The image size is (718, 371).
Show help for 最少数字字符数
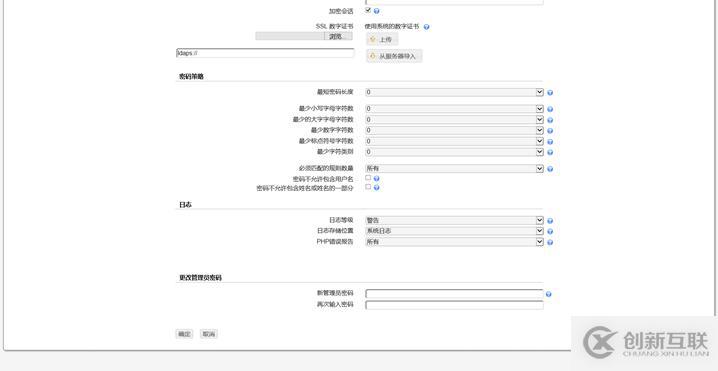click(550, 131)
